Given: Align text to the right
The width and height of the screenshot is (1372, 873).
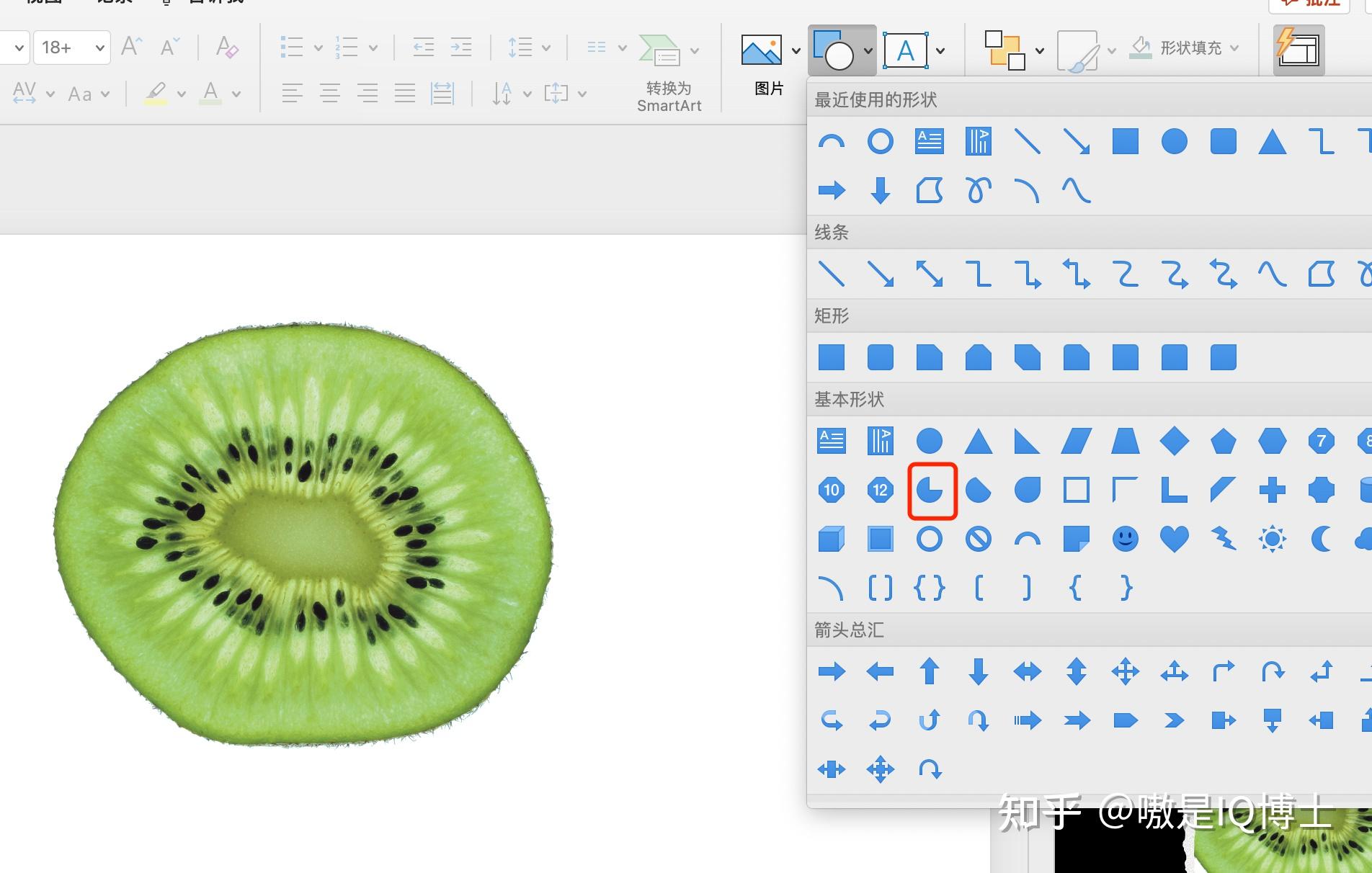Looking at the screenshot, I should click(x=367, y=93).
